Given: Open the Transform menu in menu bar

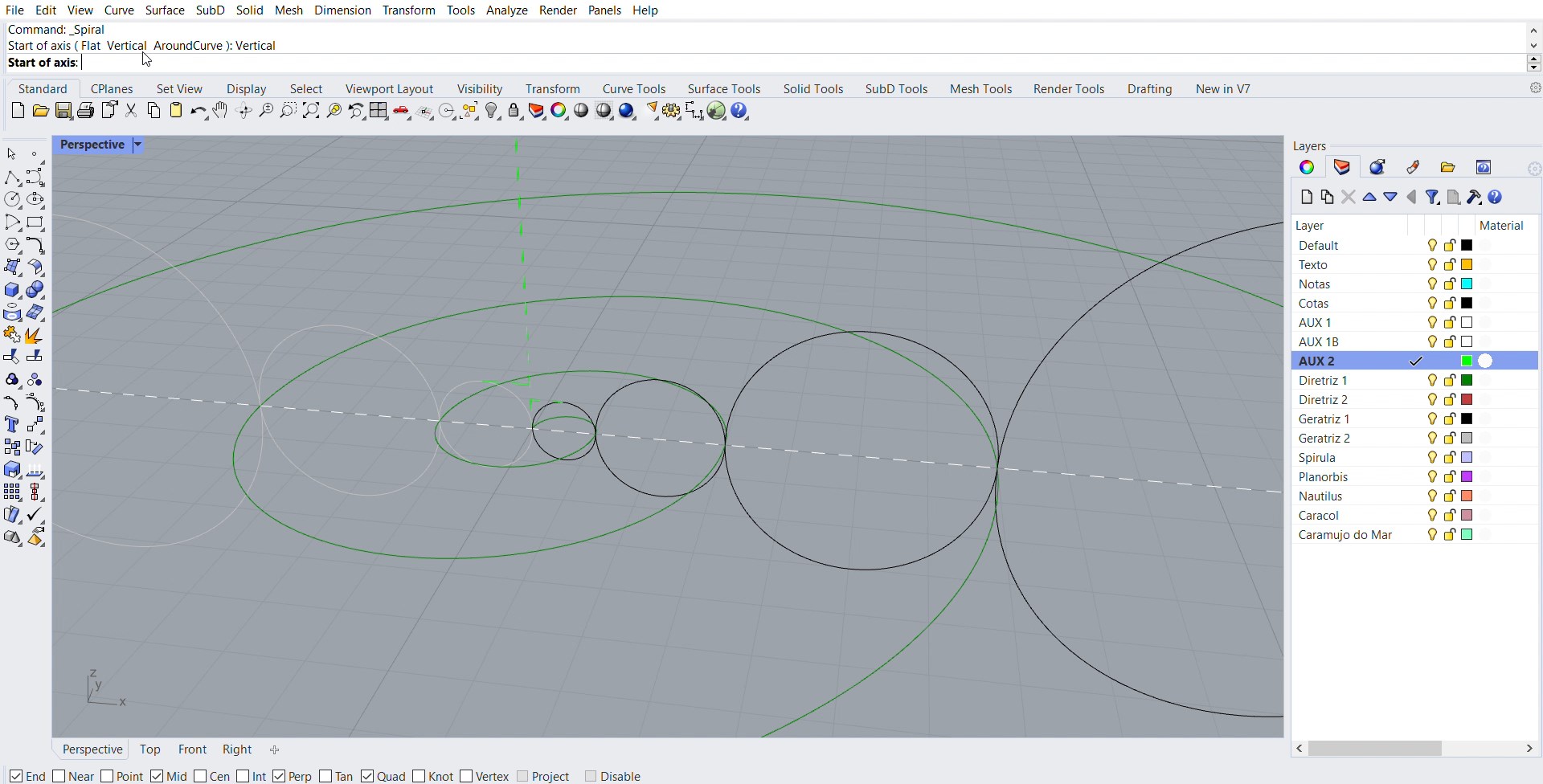Looking at the screenshot, I should (x=408, y=10).
